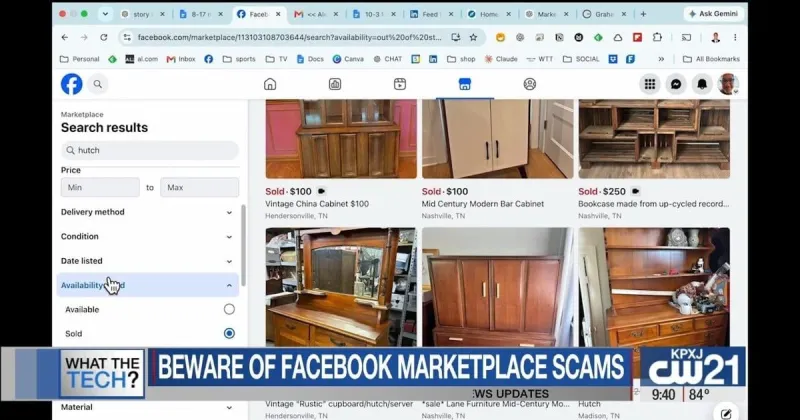Open the Chrome extensions puzzle icon
This screenshot has height=420, width=800.
click(657, 37)
